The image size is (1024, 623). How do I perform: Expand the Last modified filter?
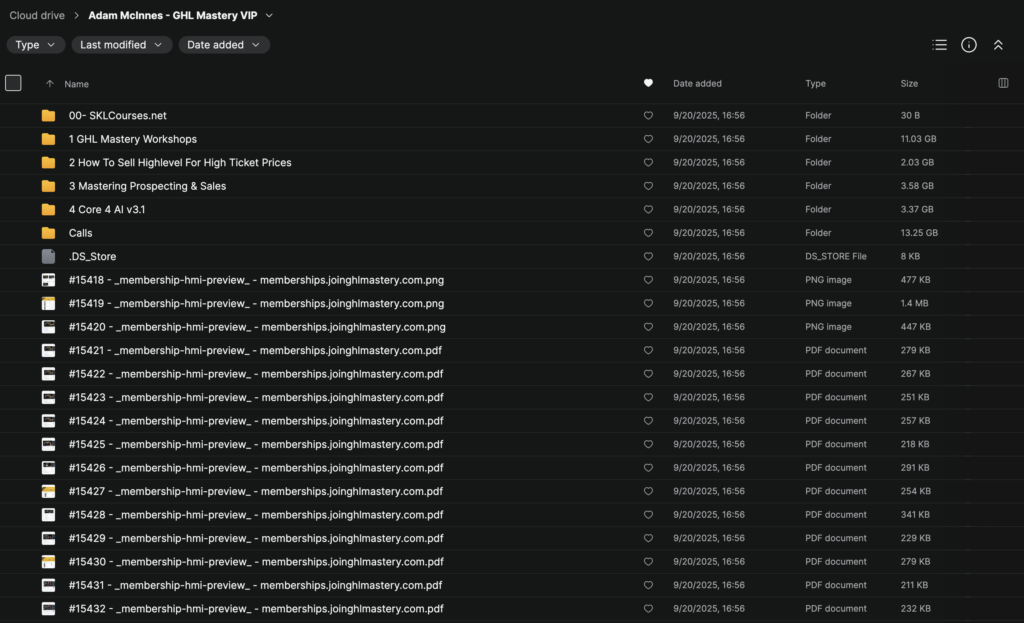click(x=121, y=45)
